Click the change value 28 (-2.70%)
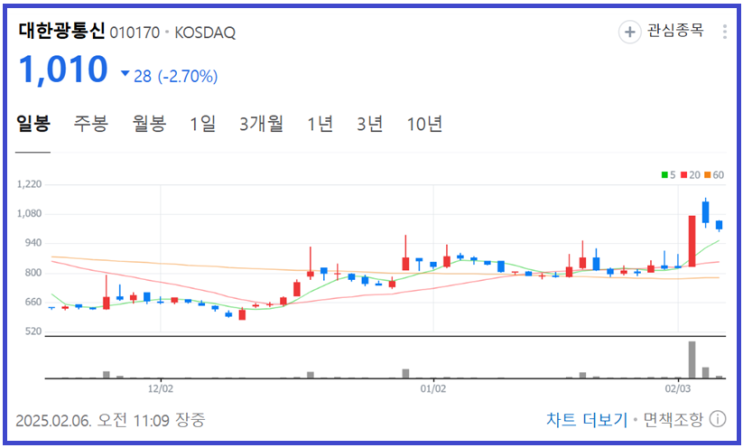Image resolution: width=743 pixels, height=448 pixels. pyautogui.click(x=176, y=76)
